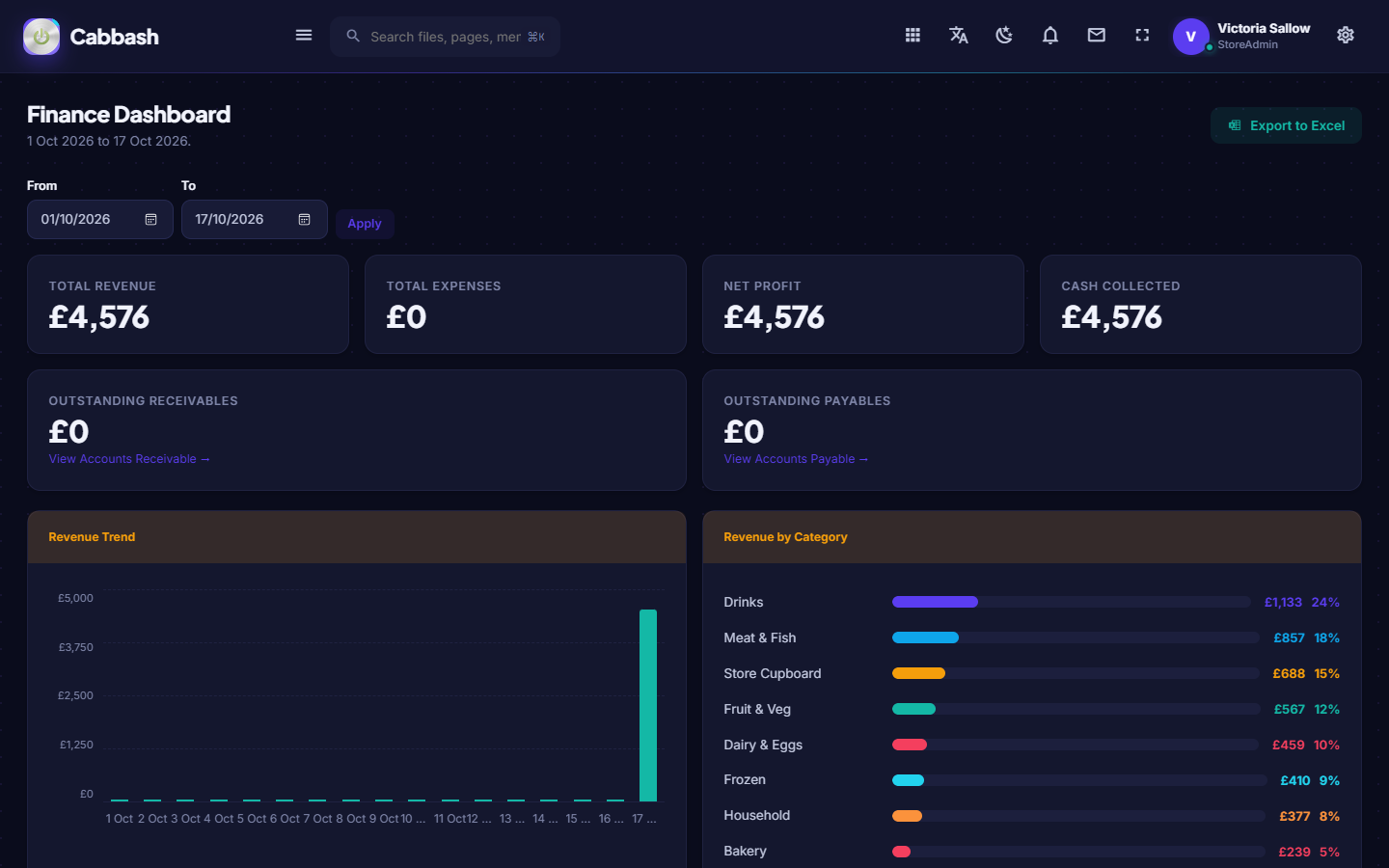Screen dimensions: 1389x868
Task: Export the dashboard to Excel
Action: [1286, 125]
